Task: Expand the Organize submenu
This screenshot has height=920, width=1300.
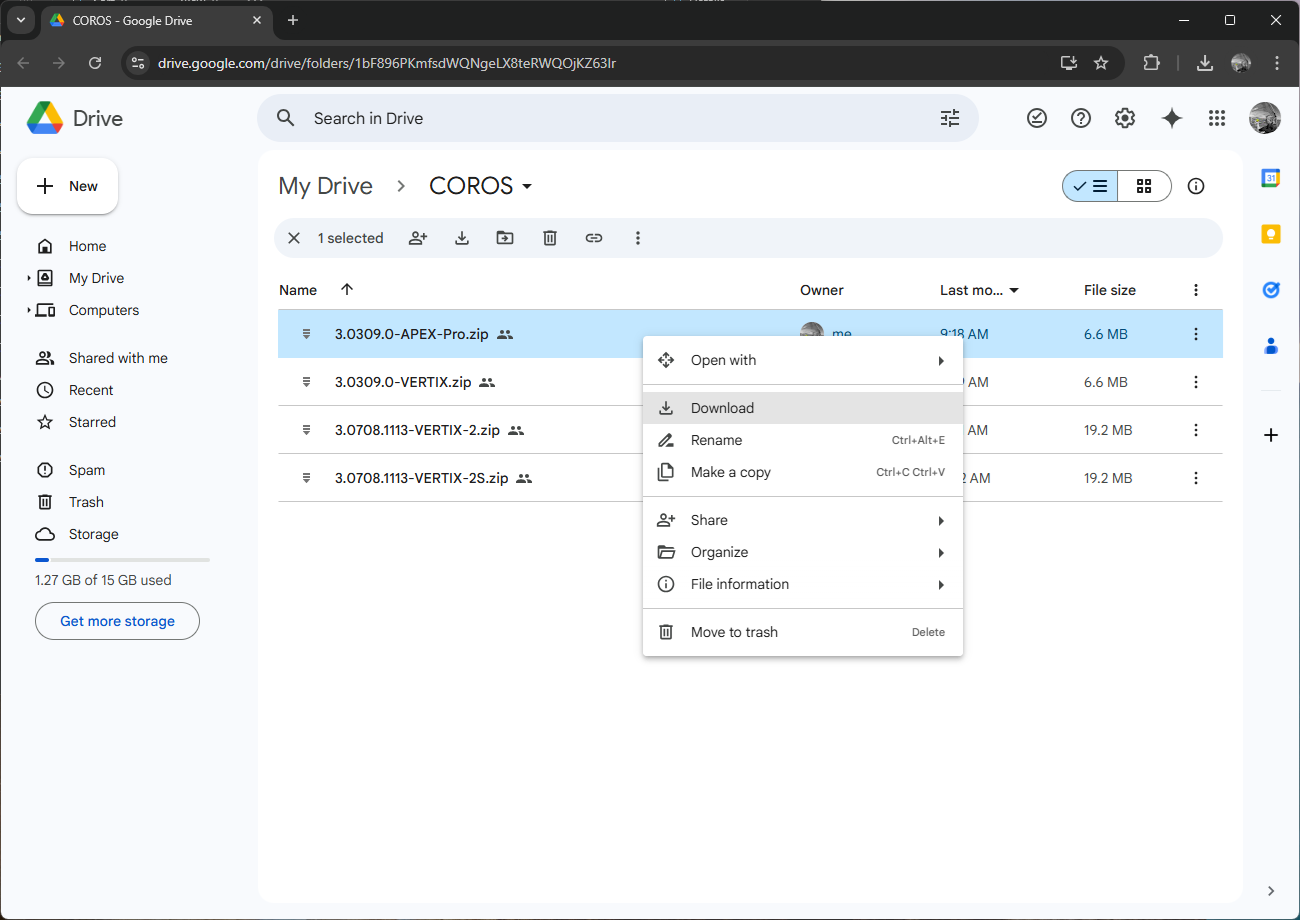Action: click(x=802, y=552)
